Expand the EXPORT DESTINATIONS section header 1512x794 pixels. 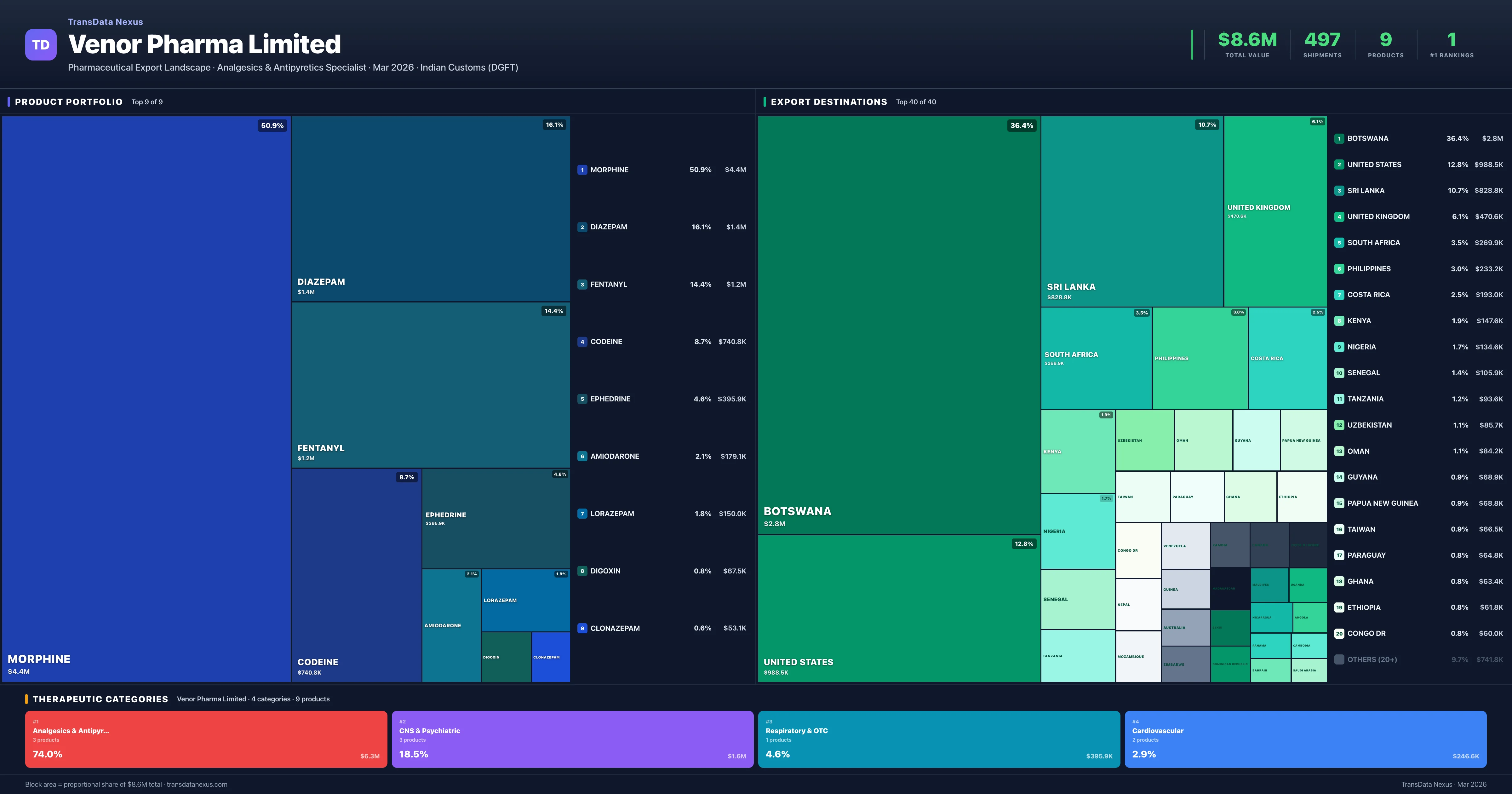click(x=829, y=101)
